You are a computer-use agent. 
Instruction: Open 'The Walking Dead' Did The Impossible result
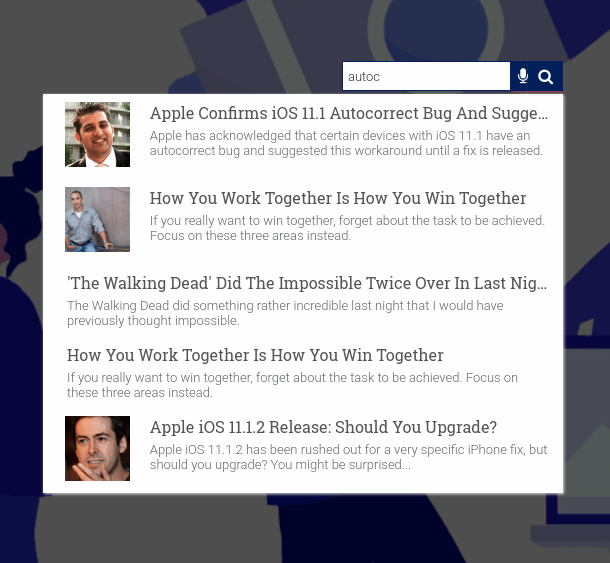pos(307,283)
